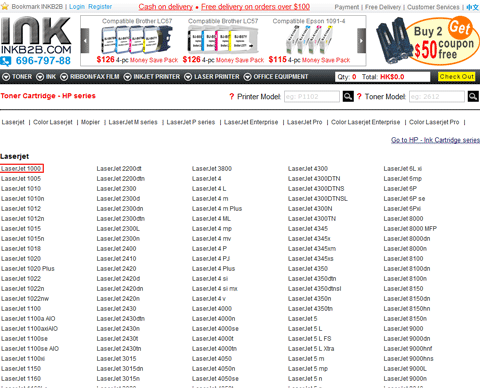This screenshot has width=480, height=388.
Task: Click the carousel right arrow
Action: (x=361, y=41)
